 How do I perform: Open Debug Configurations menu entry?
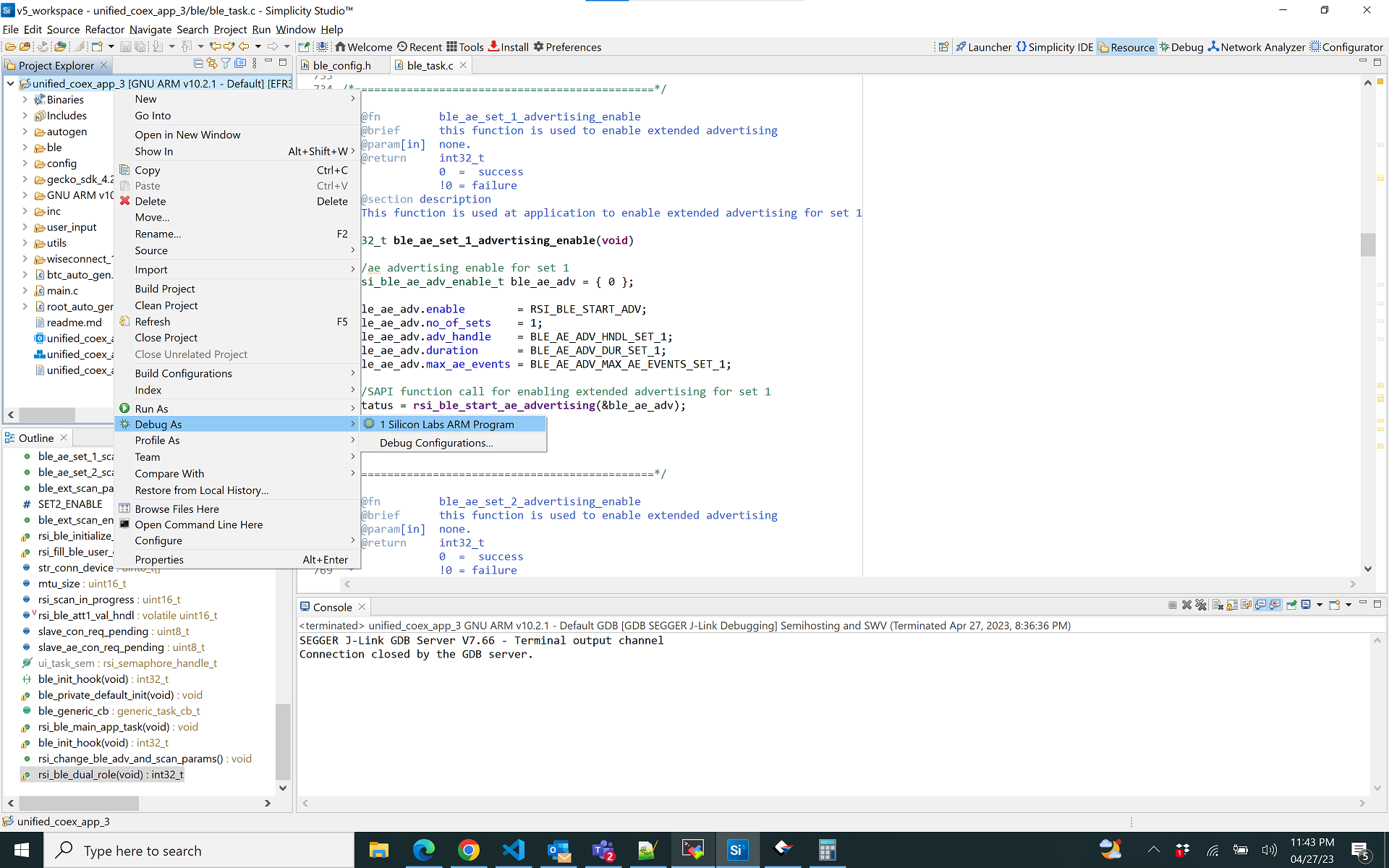[x=436, y=442]
